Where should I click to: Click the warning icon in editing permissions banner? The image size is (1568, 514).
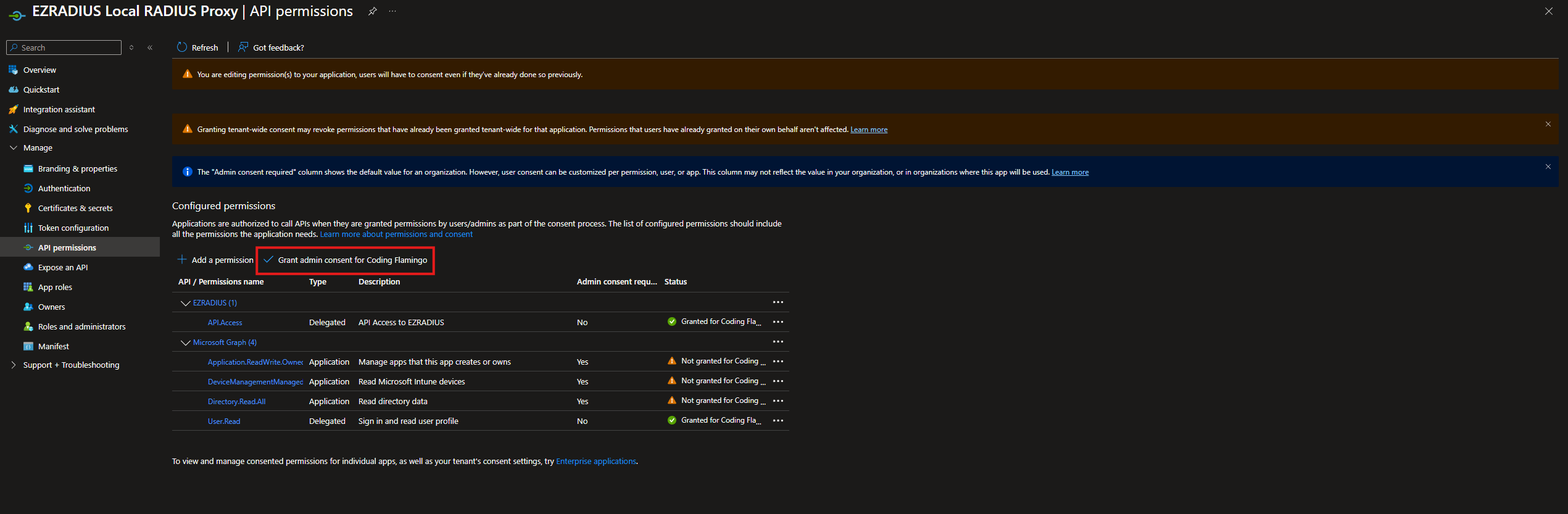click(188, 74)
